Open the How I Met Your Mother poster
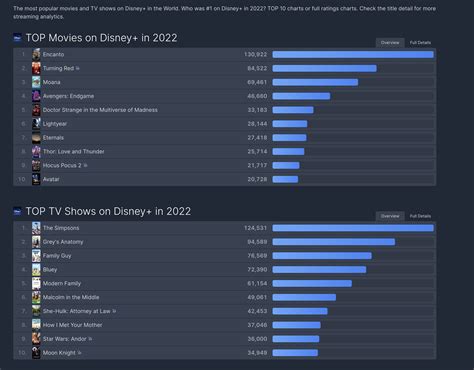The height and width of the screenshot is (370, 474). pos(36,325)
